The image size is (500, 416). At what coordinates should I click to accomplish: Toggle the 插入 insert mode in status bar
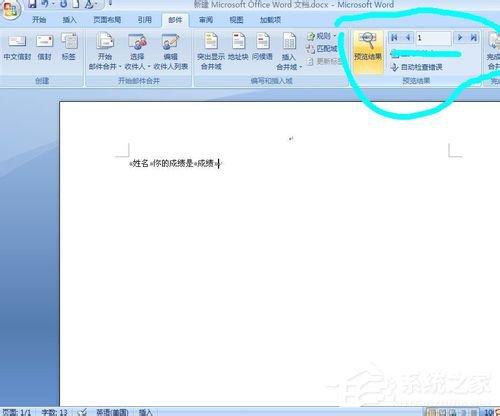145,412
